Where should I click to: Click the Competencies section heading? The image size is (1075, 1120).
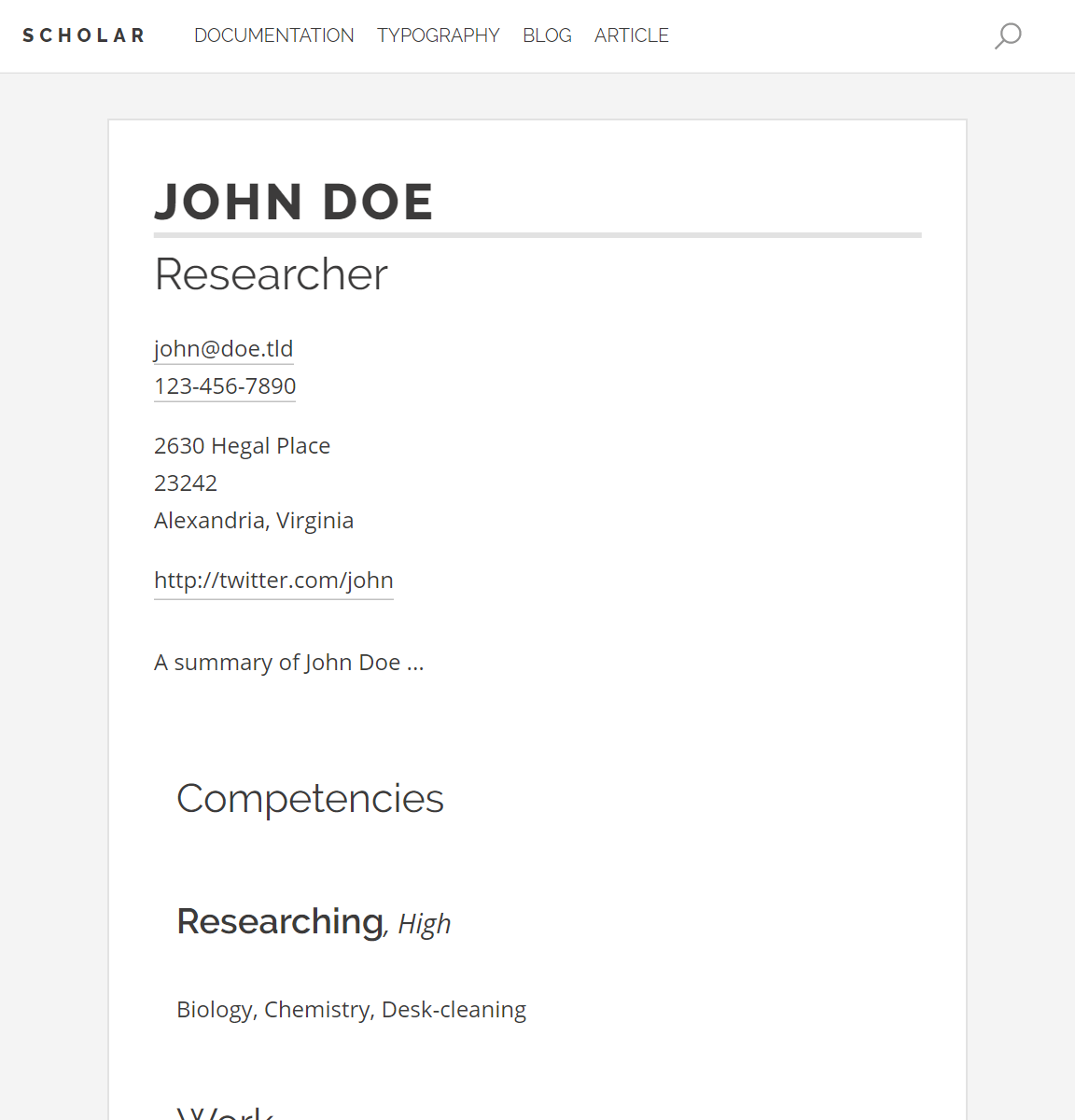click(x=310, y=799)
